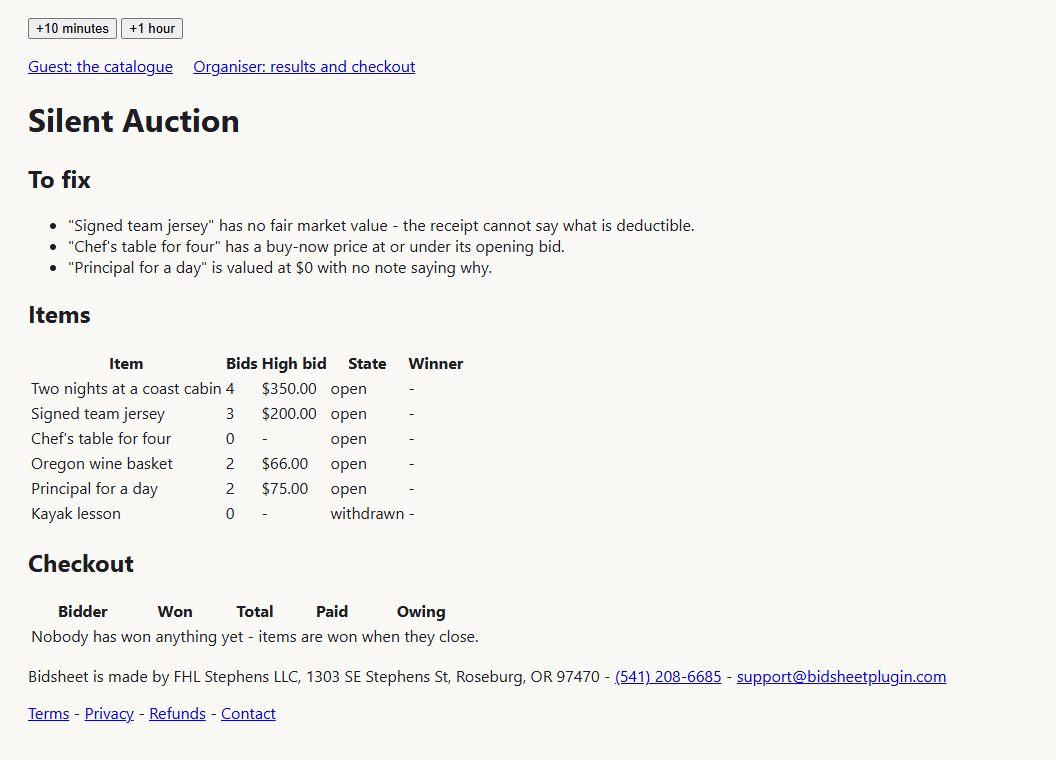Select the Signed team jersey fair market value warning
The height and width of the screenshot is (760, 1056).
tap(381, 226)
